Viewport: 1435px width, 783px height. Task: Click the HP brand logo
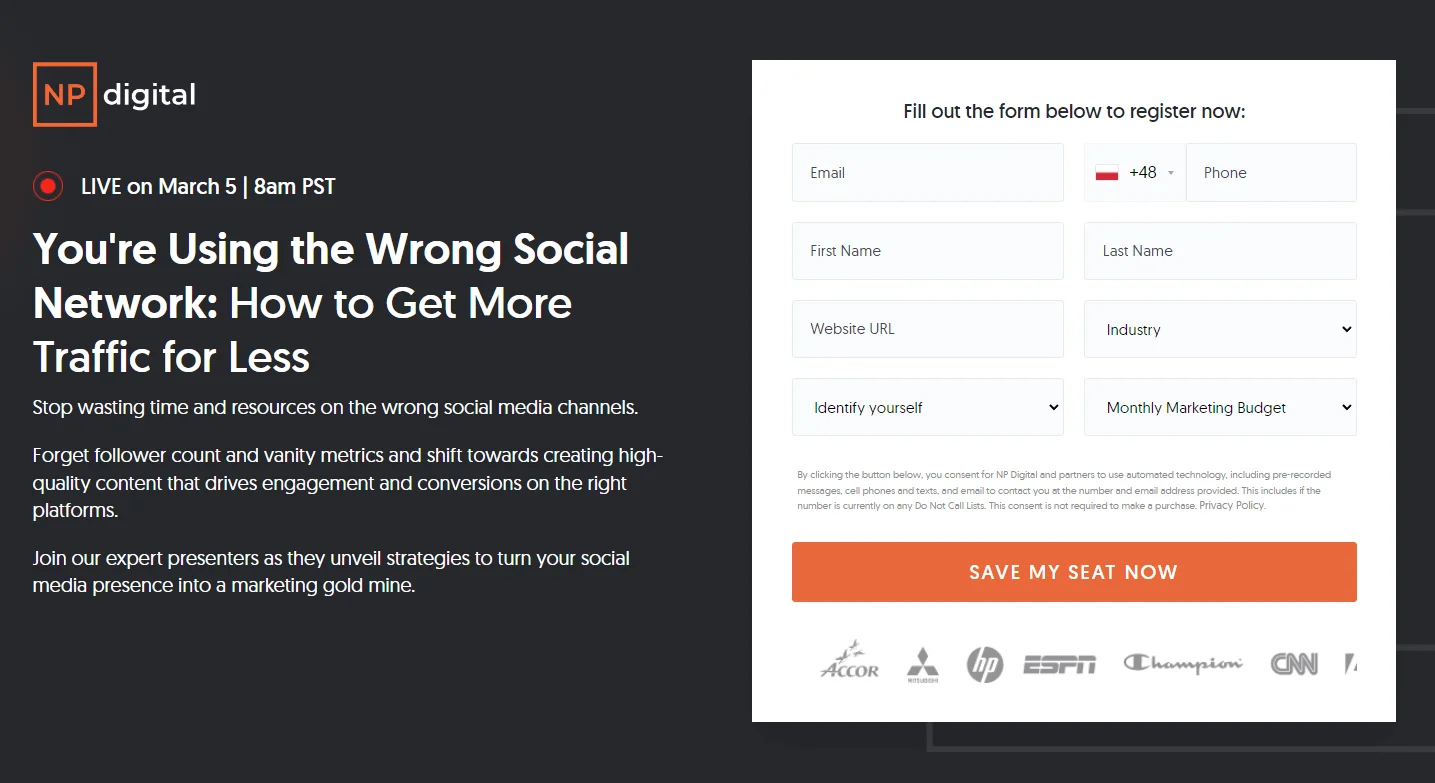tap(984, 662)
